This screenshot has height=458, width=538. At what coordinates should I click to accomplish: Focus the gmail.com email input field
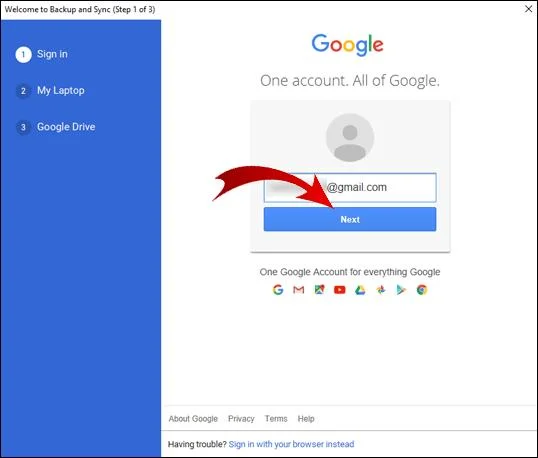point(350,187)
